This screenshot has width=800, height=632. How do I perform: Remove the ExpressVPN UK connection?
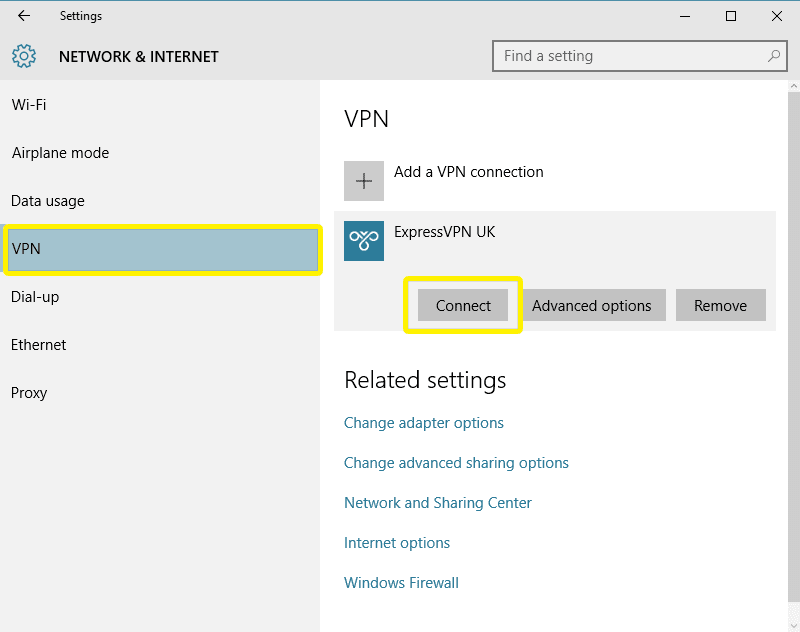720,306
